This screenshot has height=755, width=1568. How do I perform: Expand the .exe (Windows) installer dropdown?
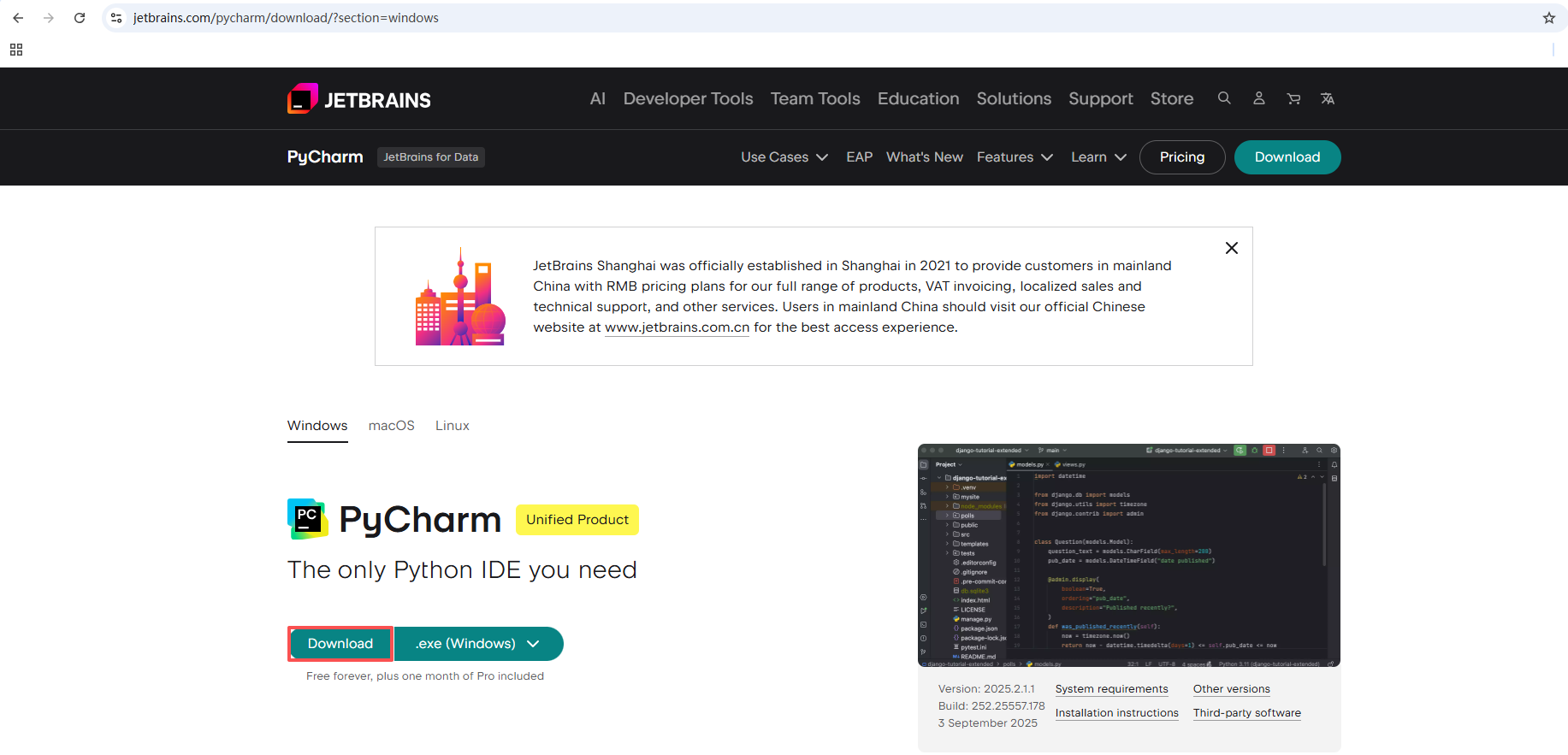[x=478, y=644]
